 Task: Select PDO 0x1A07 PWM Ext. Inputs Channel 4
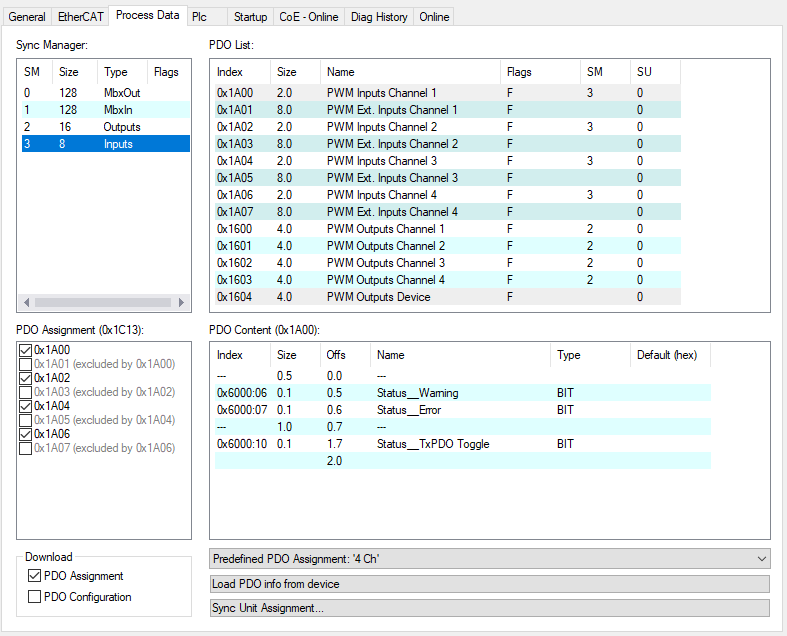click(448, 212)
